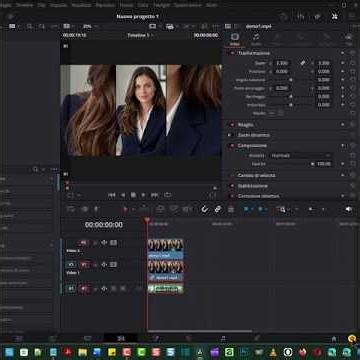The image size is (360, 360).
Task: Toggle the Stabilizzazione enable switch
Action: click(232, 186)
